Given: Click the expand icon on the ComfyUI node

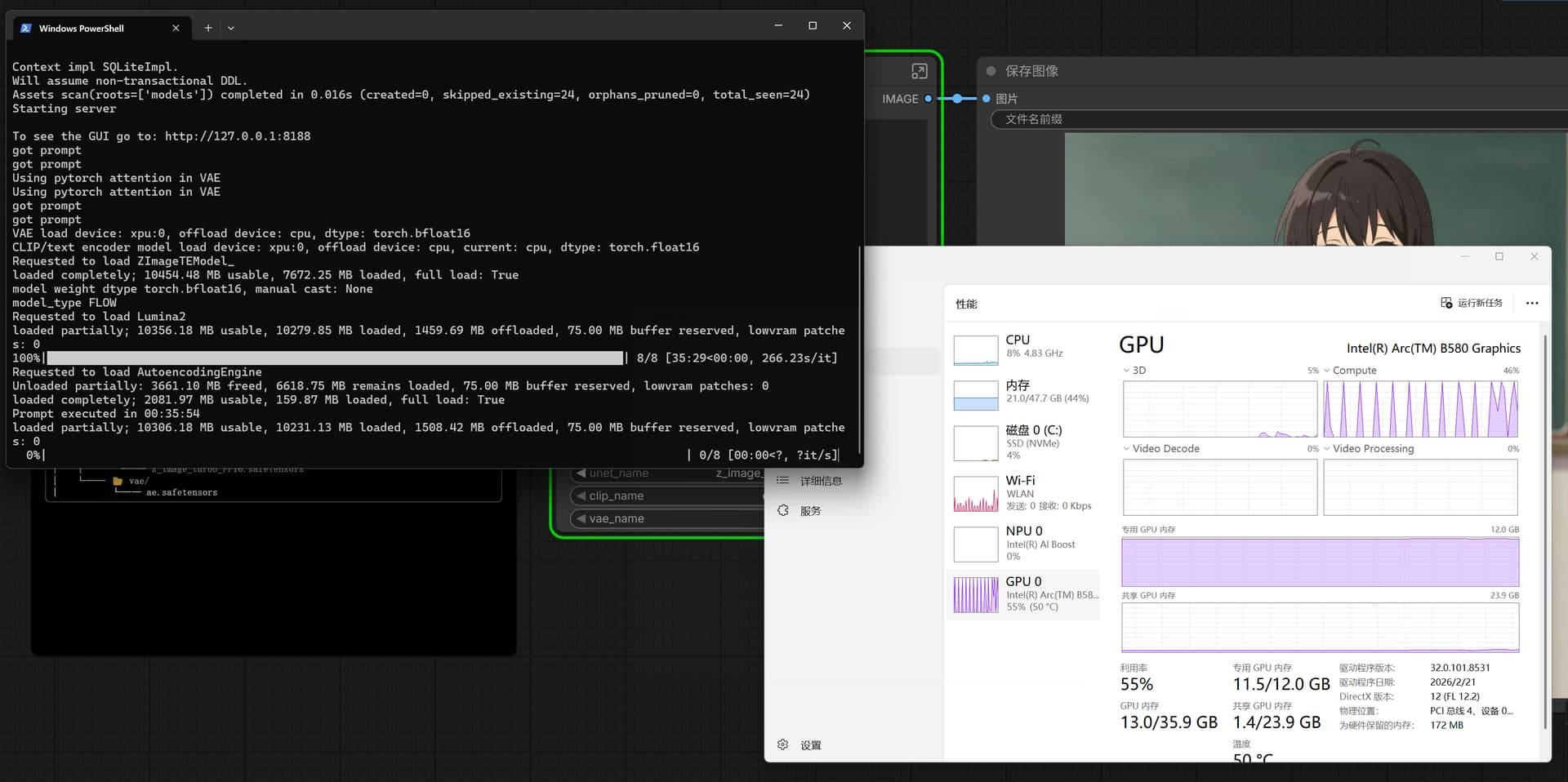Looking at the screenshot, I should coord(919,71).
